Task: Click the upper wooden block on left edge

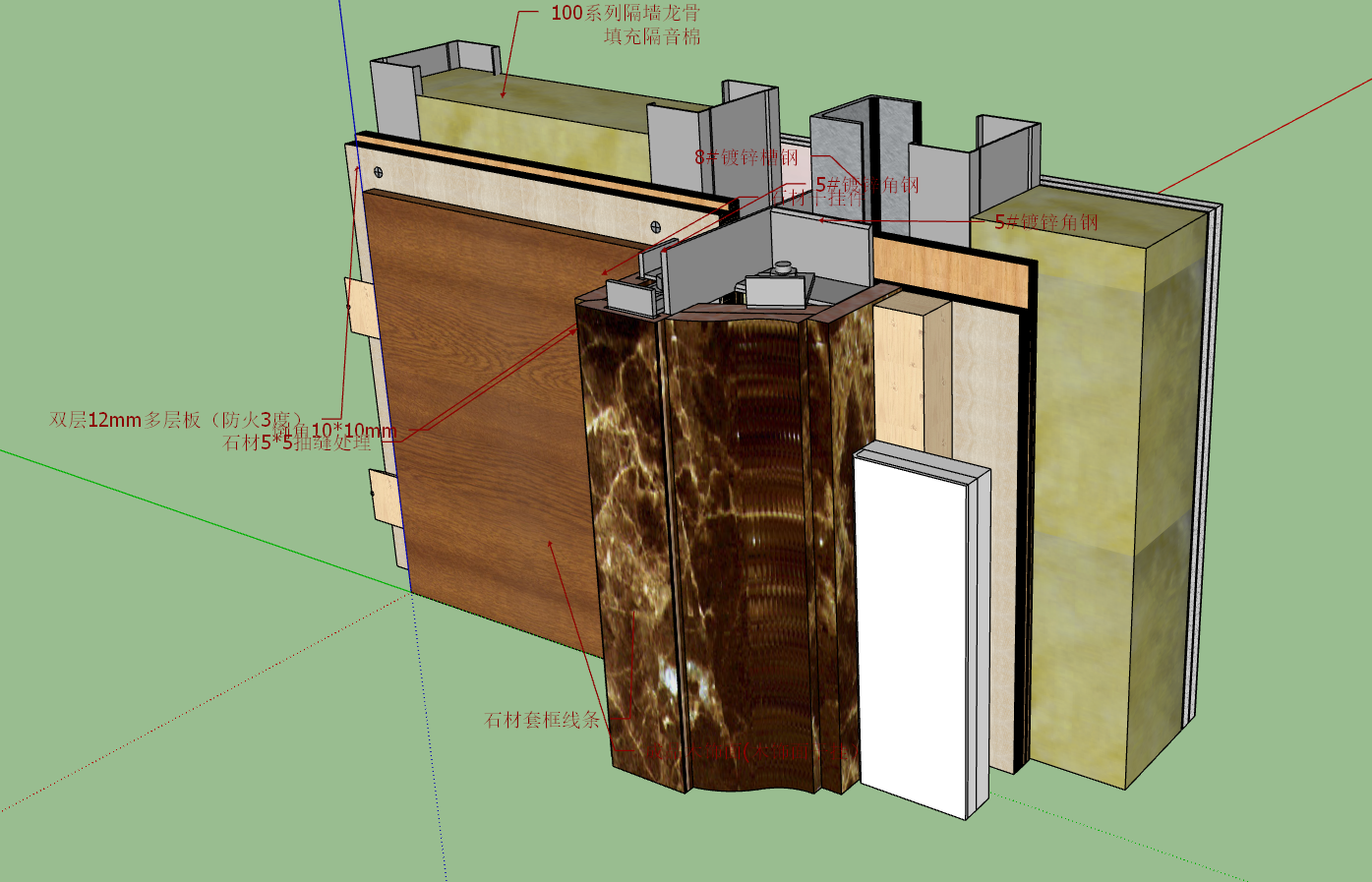Action: [360, 309]
